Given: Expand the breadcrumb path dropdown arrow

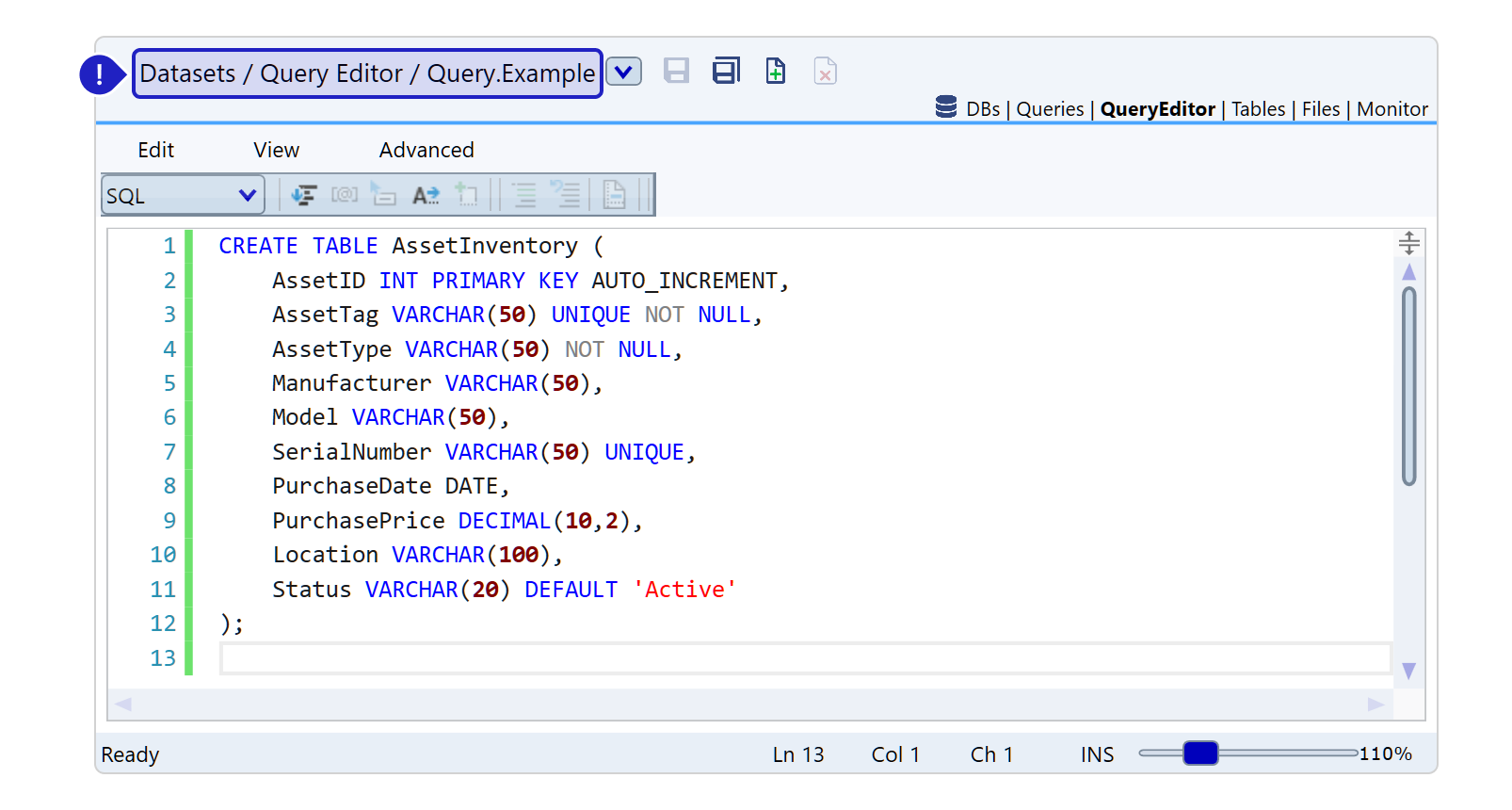Looking at the screenshot, I should coord(623,73).
